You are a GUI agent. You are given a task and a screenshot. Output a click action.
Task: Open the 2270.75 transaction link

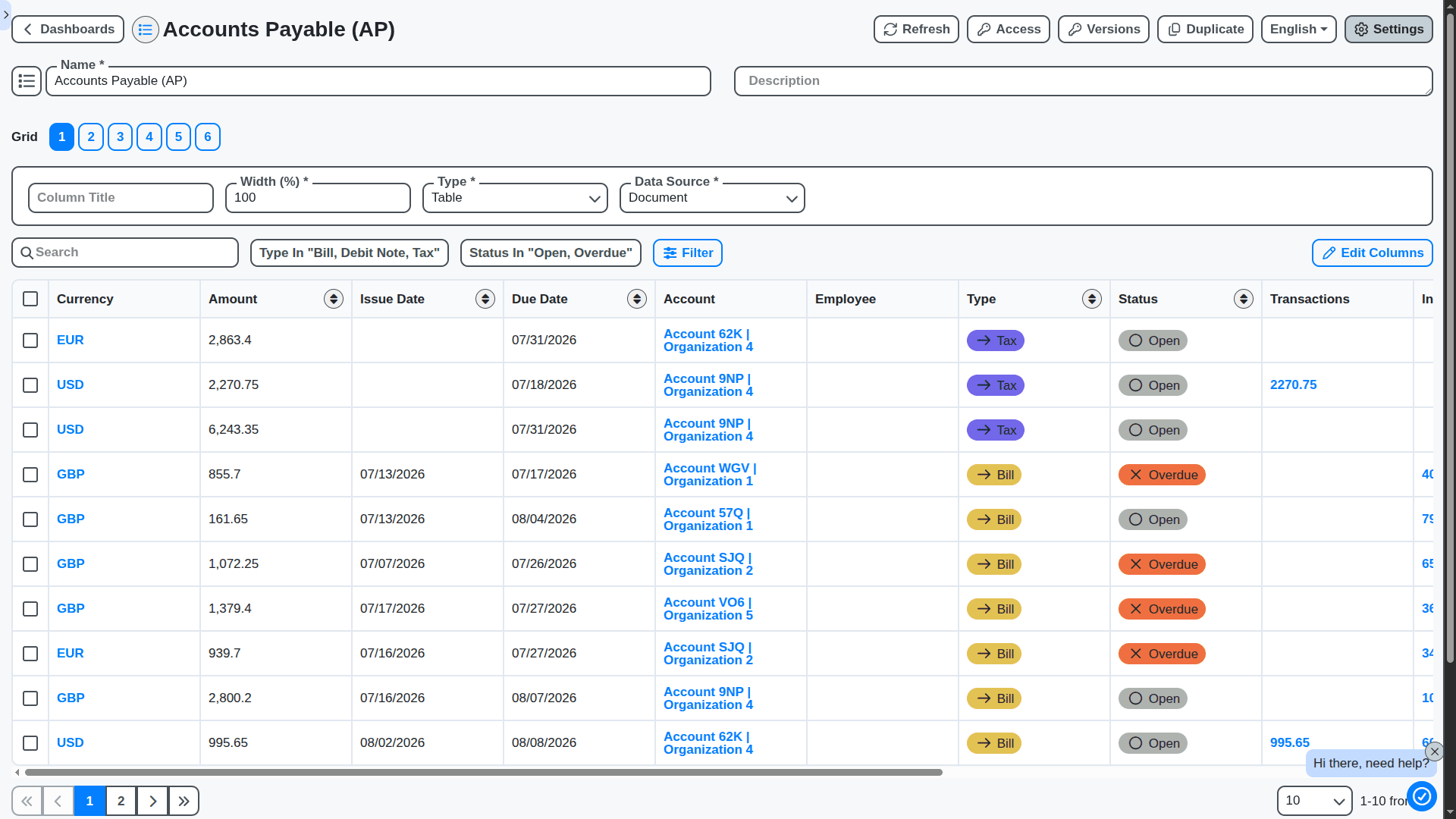1293,385
